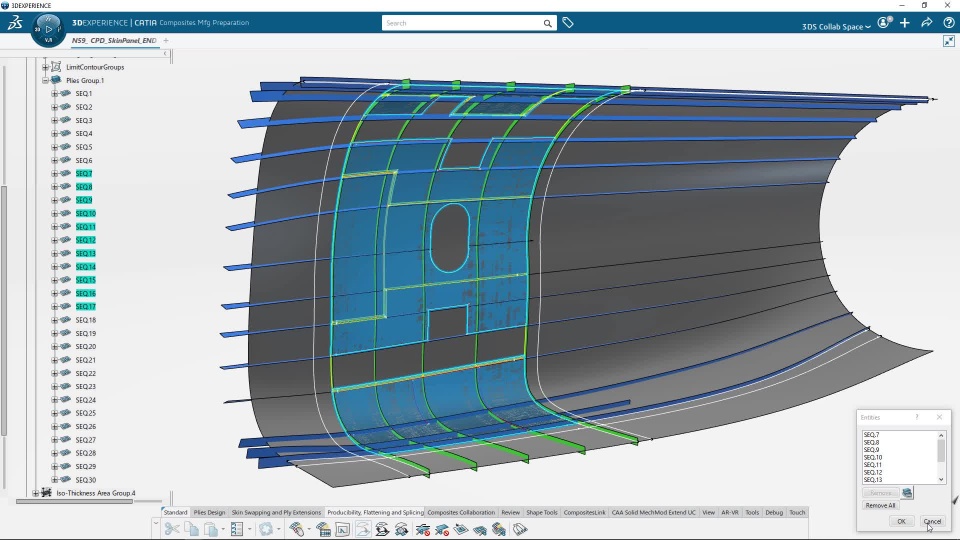Select SEQ.25 in the tree
This screenshot has width=960, height=540.
[x=86, y=413]
